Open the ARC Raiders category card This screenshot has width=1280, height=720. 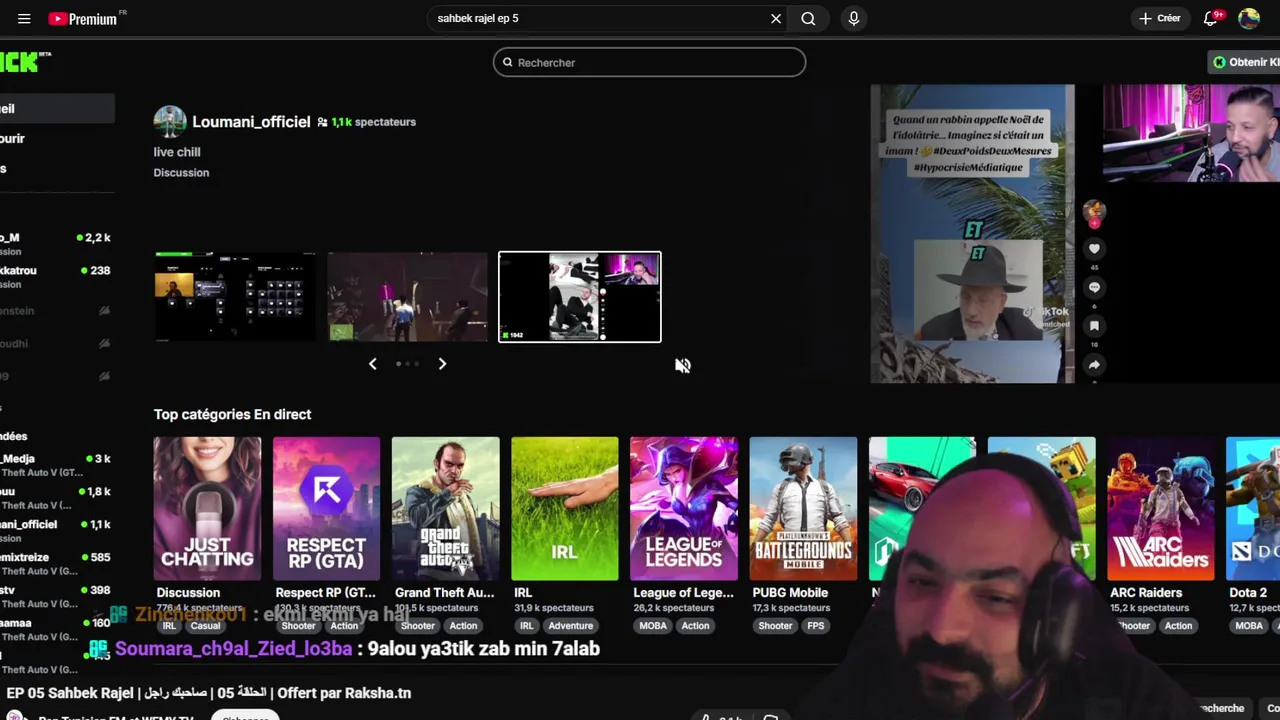[1160, 508]
